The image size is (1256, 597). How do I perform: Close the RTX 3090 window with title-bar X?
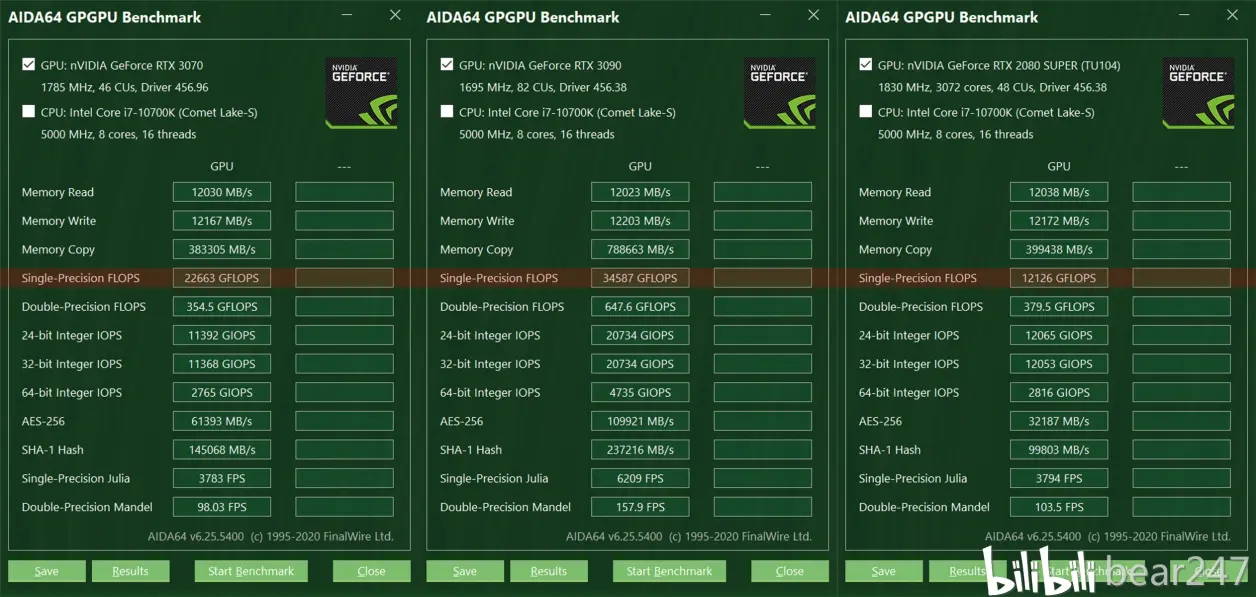814,15
